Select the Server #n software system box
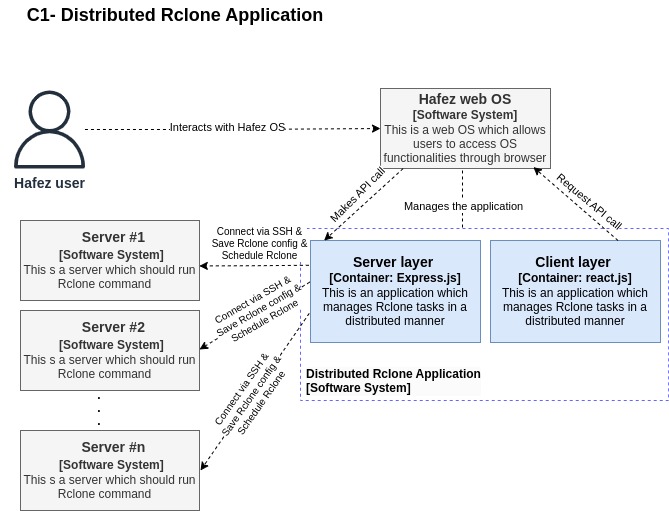This screenshot has height=511, width=669. point(110,470)
